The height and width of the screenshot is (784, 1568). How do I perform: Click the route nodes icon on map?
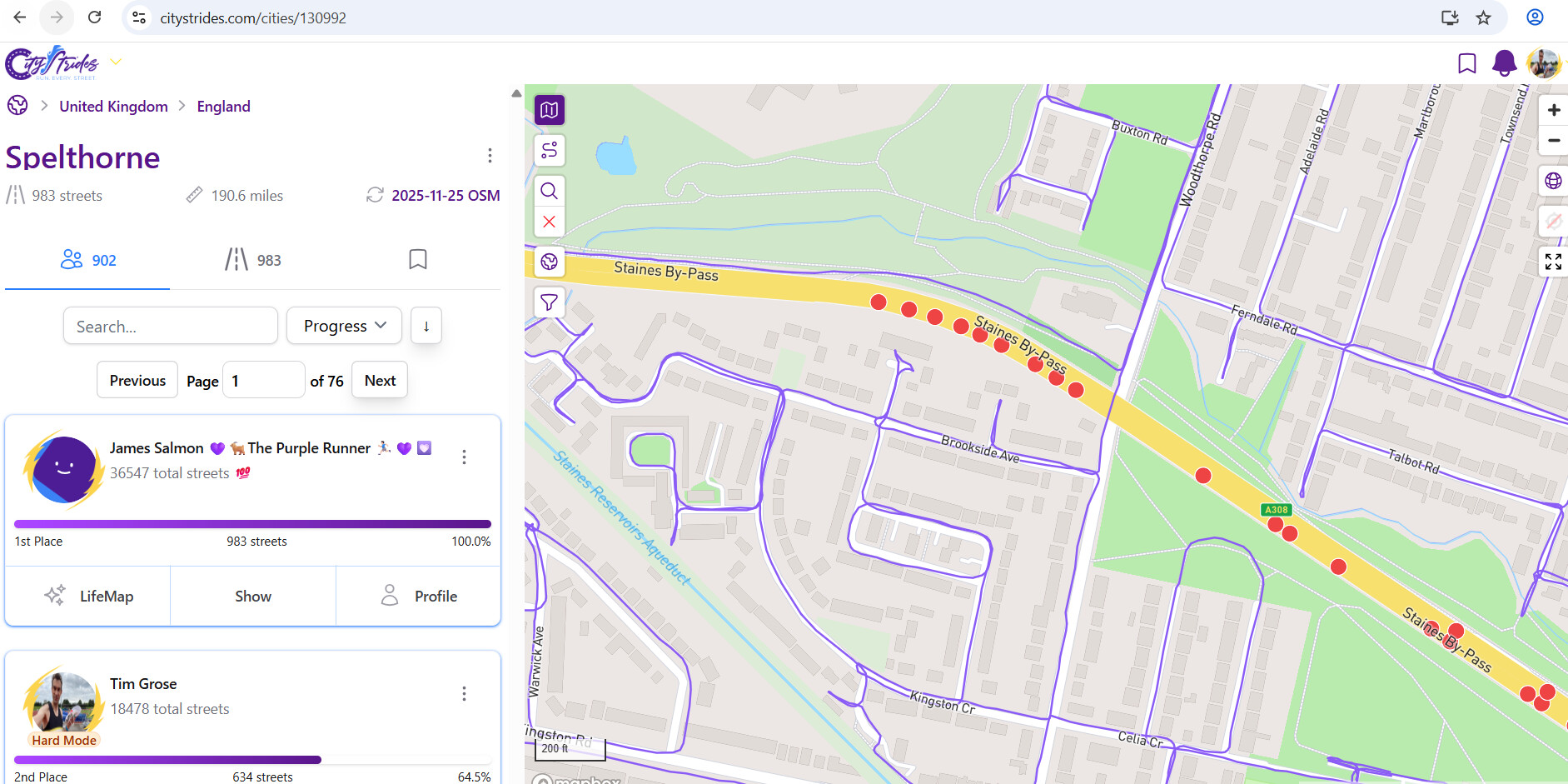click(x=550, y=151)
